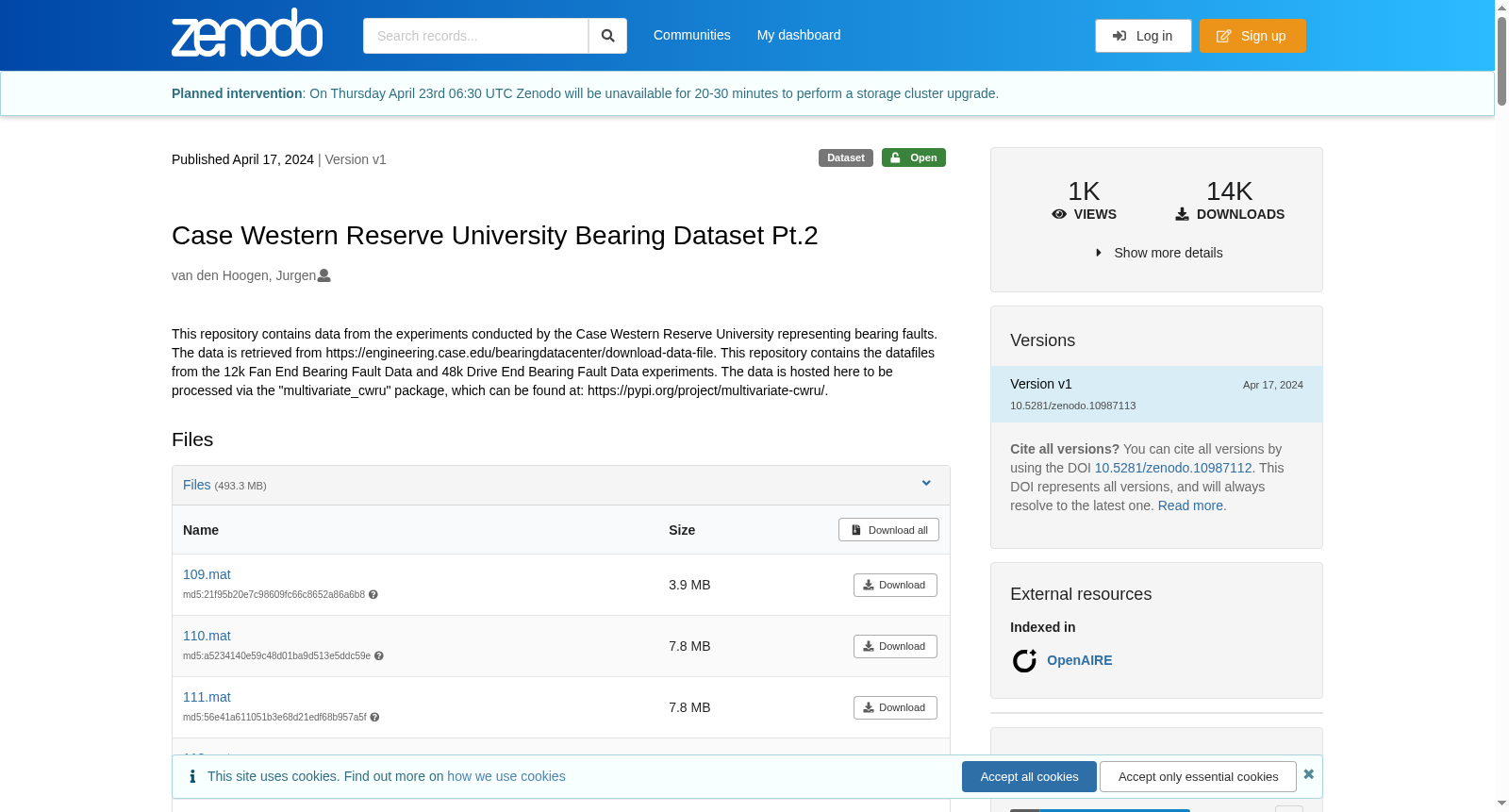Download the 111.mat file

pos(895,707)
